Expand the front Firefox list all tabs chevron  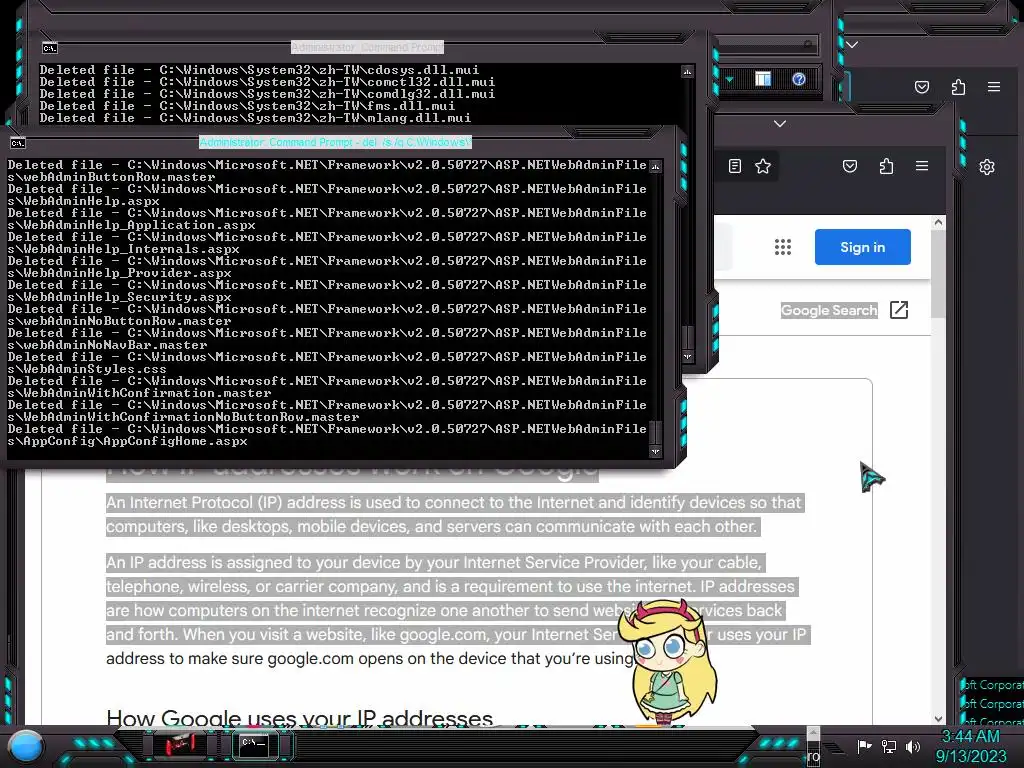780,123
